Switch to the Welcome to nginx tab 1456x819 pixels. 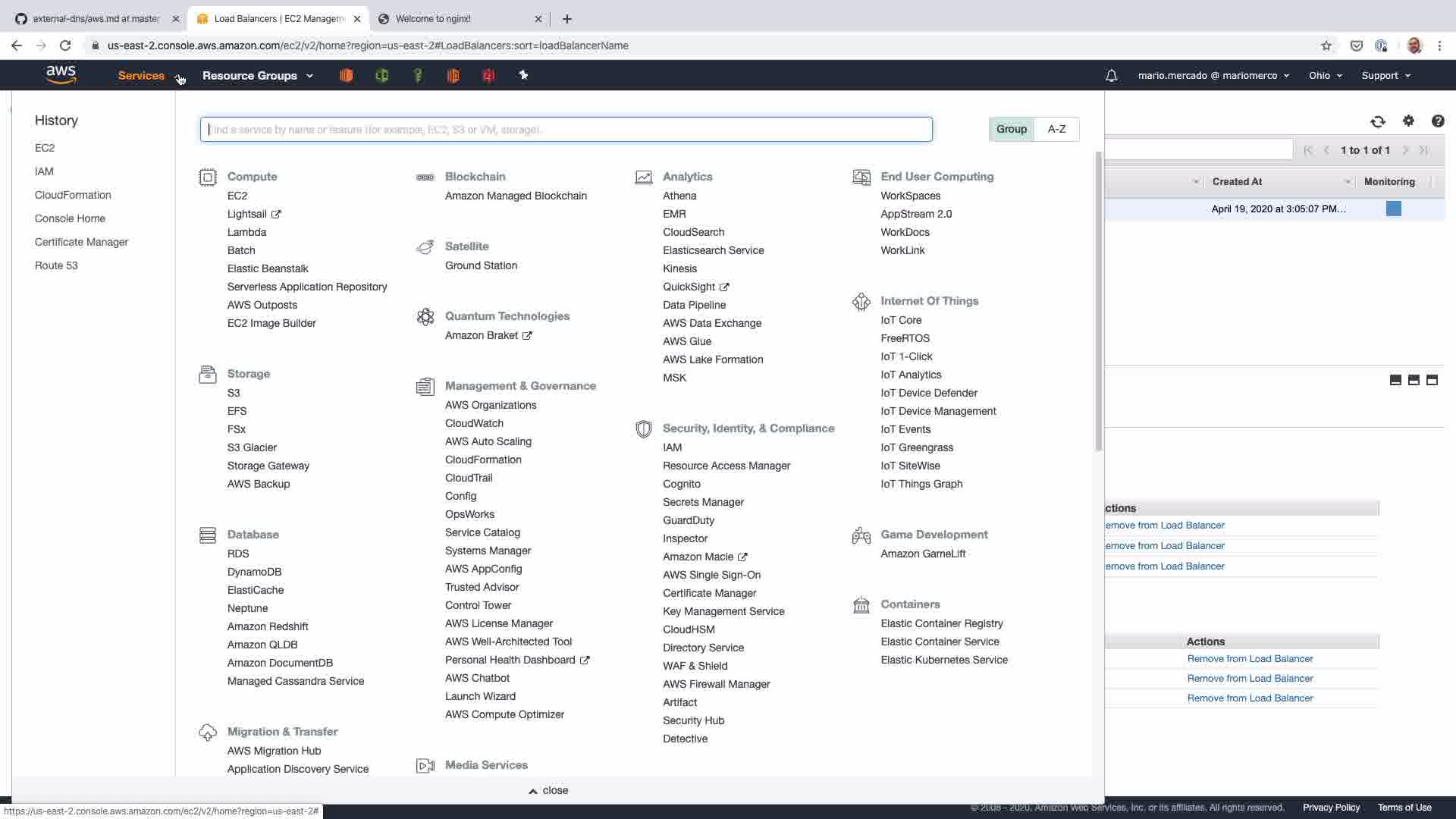pos(433,19)
